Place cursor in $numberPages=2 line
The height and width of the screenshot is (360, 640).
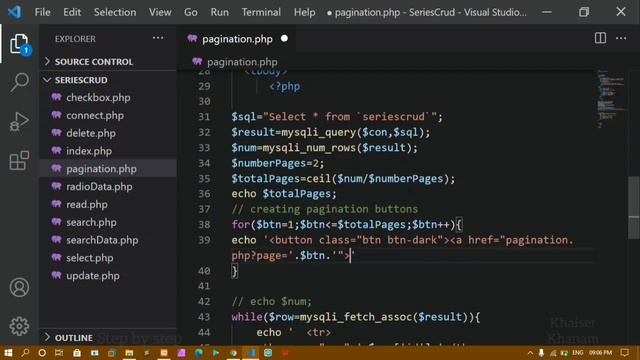(x=278, y=163)
